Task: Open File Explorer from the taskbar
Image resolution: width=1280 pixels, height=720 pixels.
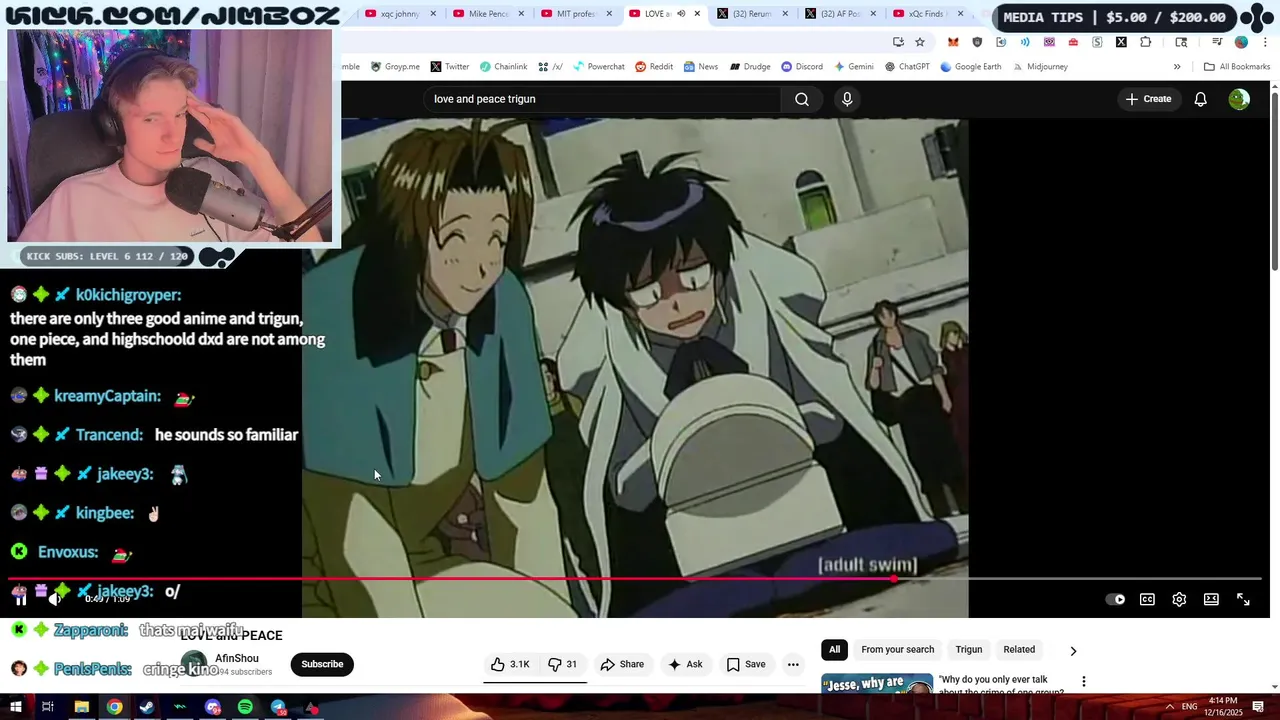Action: (x=82, y=707)
